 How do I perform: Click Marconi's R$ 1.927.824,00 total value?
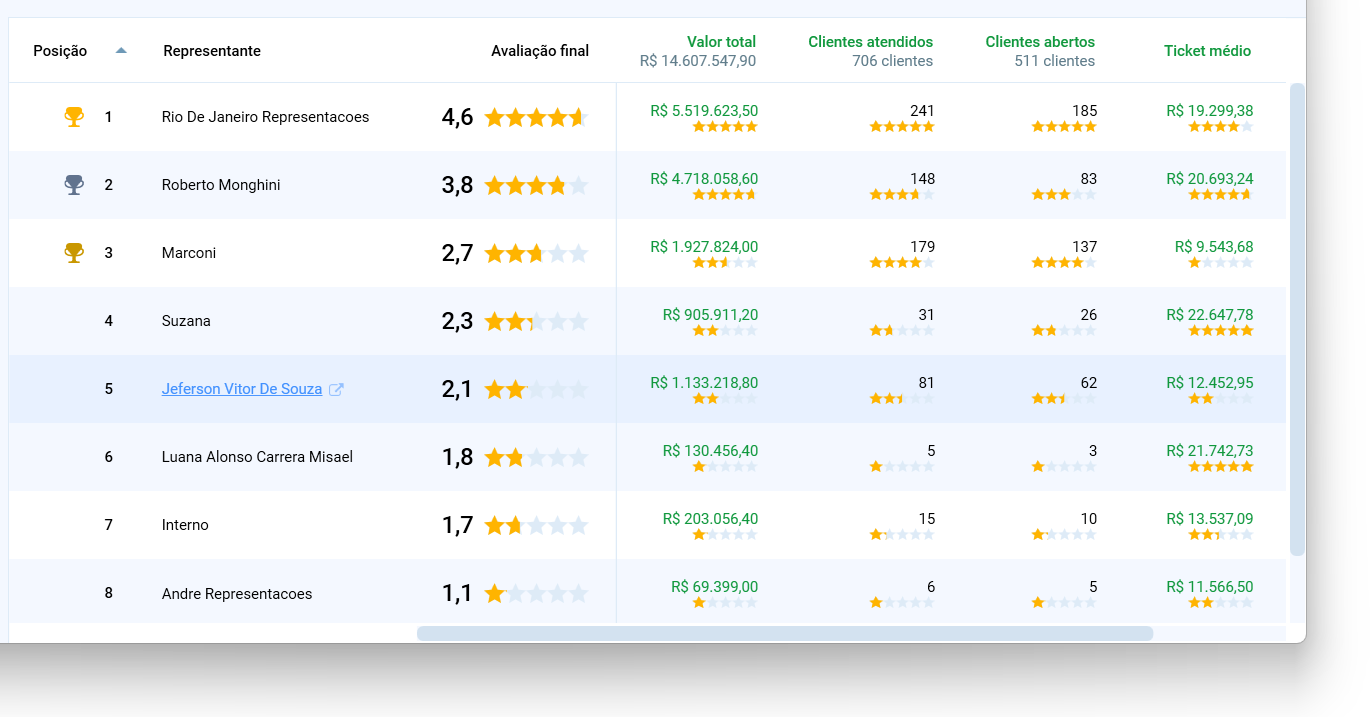click(704, 246)
